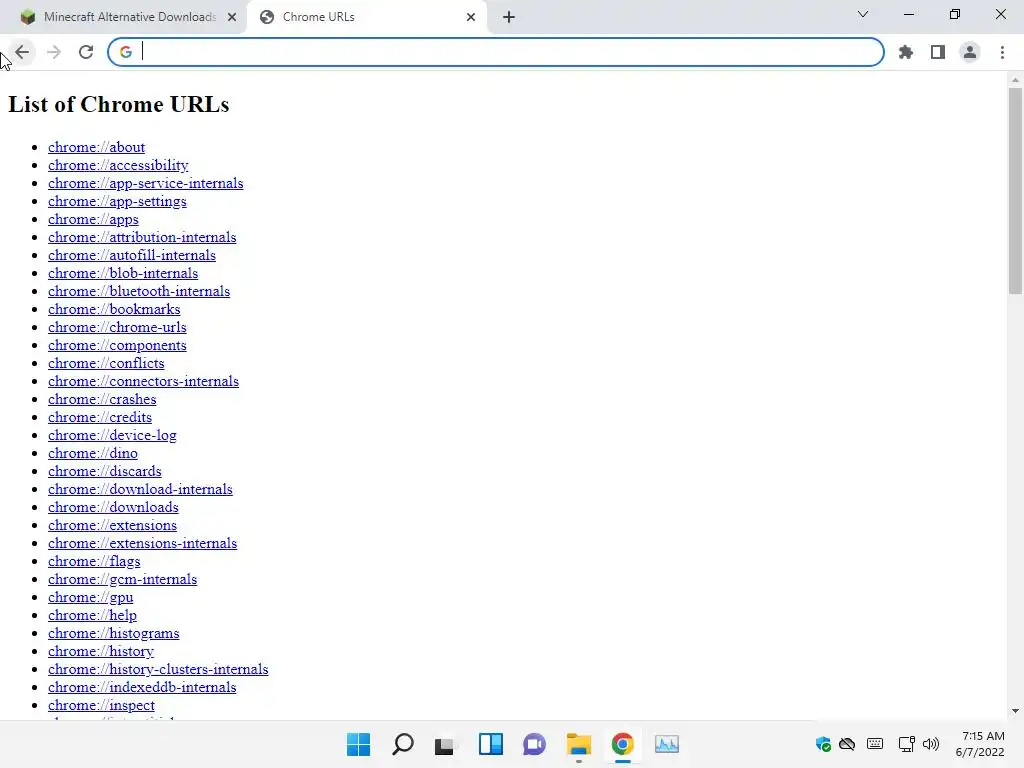
Task: Open Task View on taskbar
Action: tap(447, 744)
